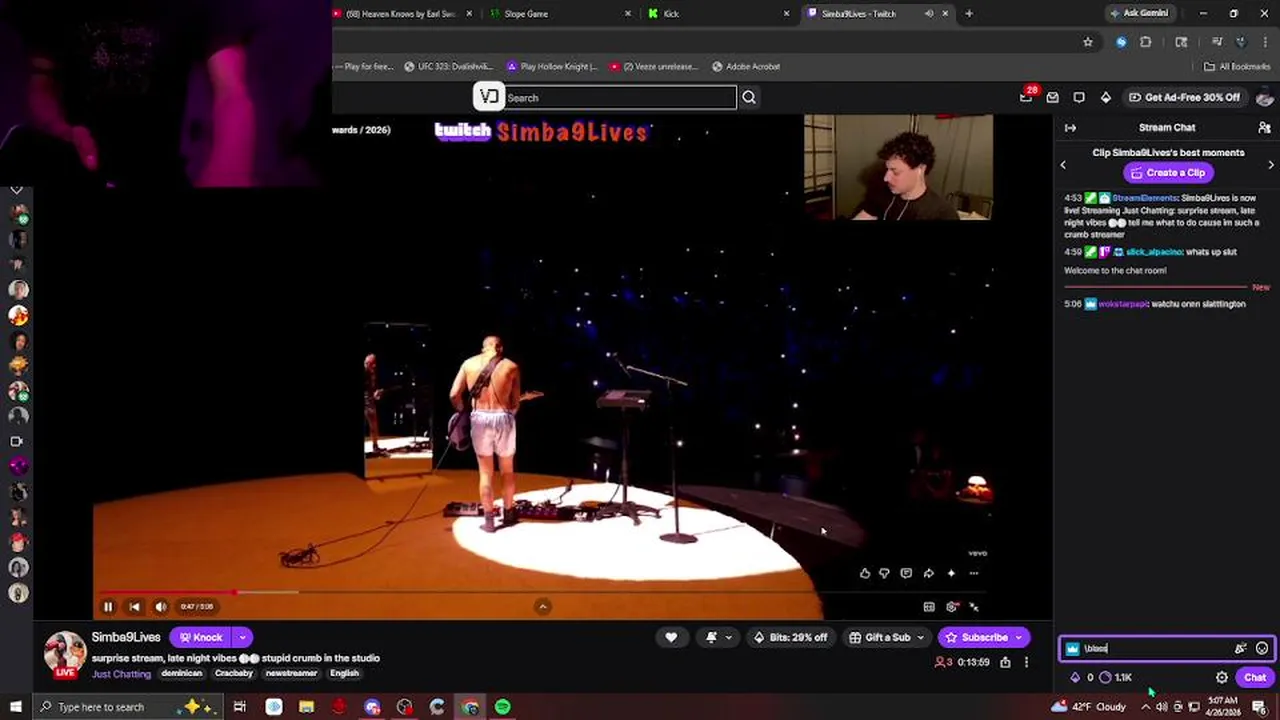Screen dimensions: 1280x720
Task: Click the search magnifier button
Action: [749, 97]
